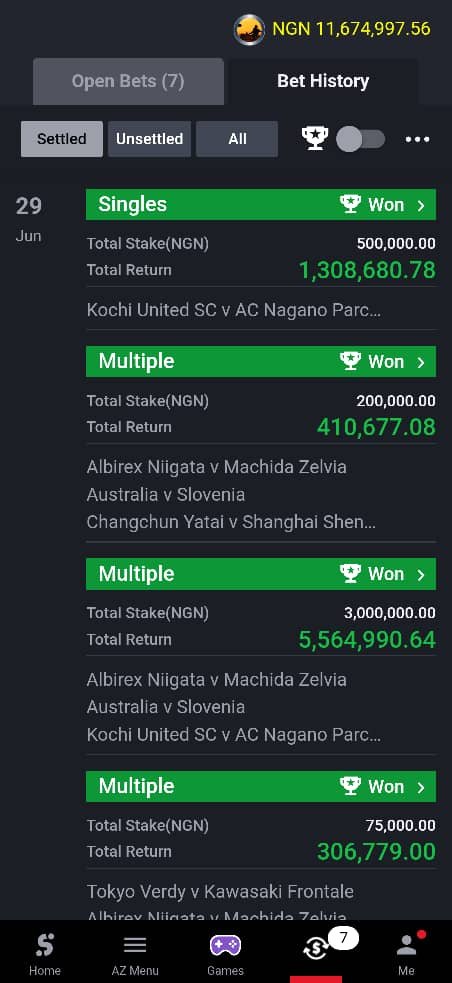Expand the 3,000,000.00 stake Multiple bet chevron
Image resolution: width=452 pixels, height=983 pixels.
[421, 574]
